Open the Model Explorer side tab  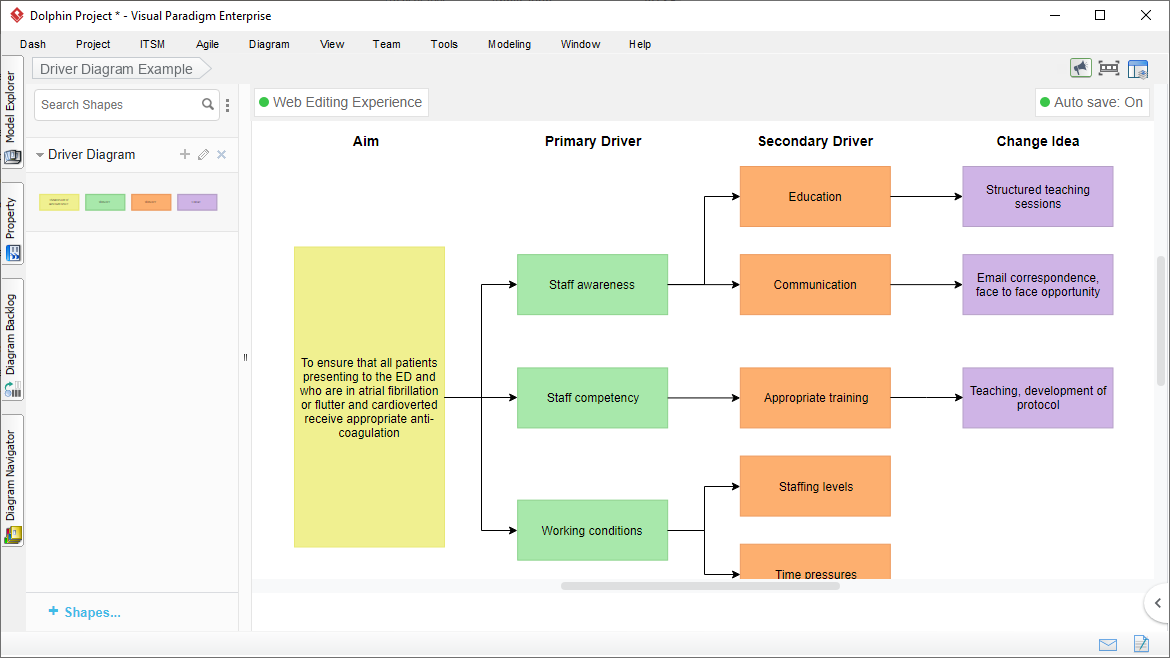[x=12, y=113]
